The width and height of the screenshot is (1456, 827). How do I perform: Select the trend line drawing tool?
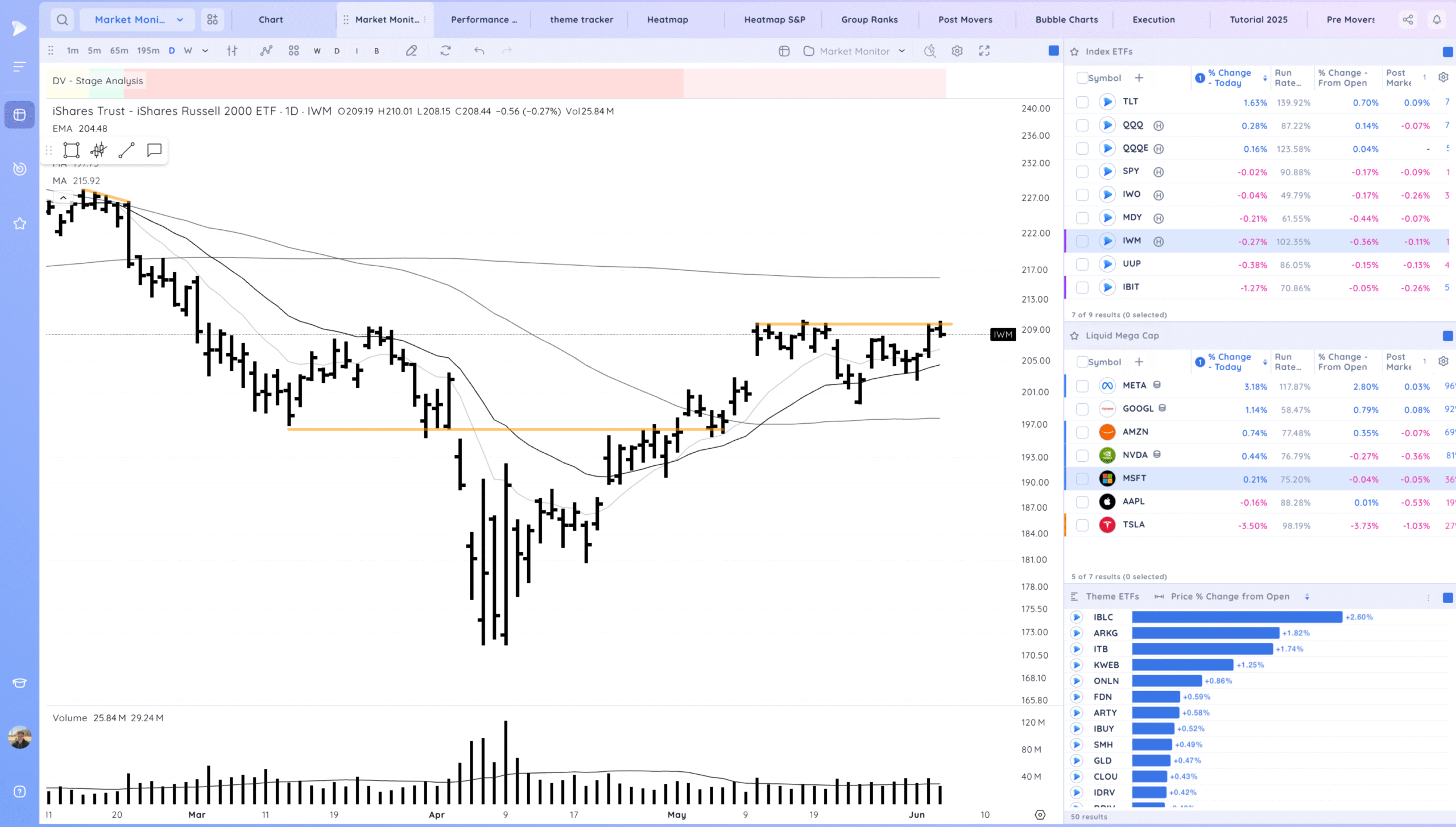126,150
